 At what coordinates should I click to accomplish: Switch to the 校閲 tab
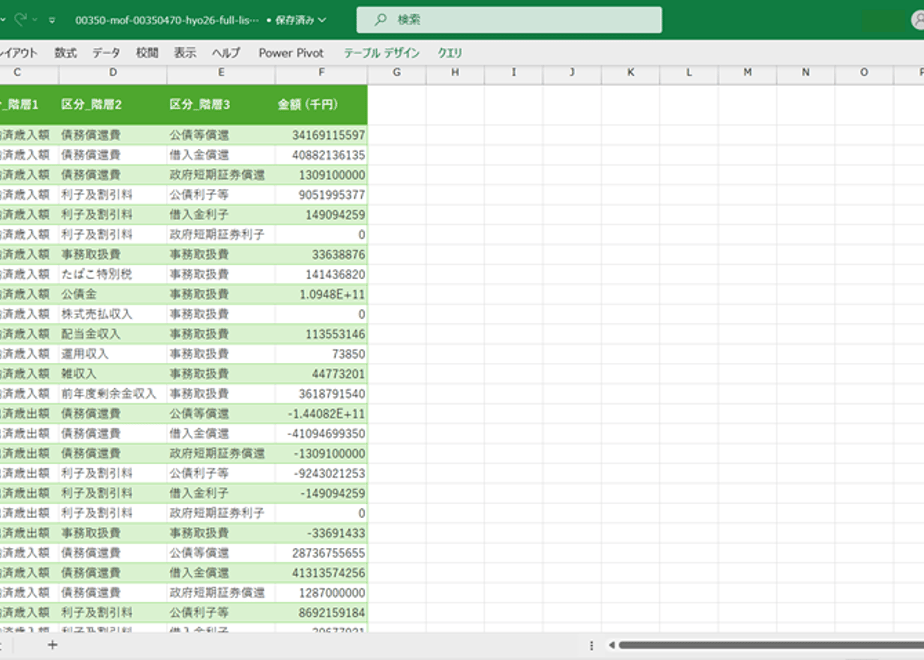click(147, 53)
